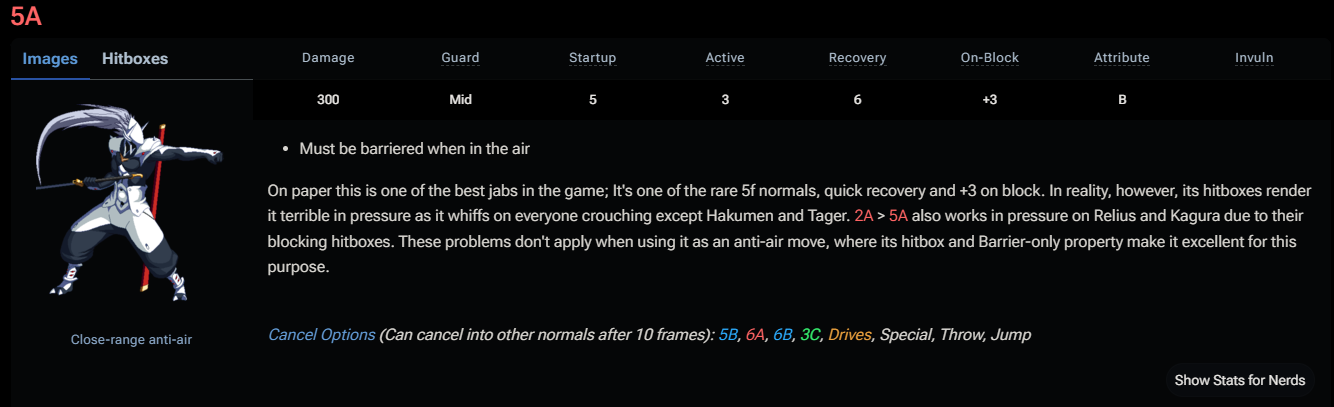Click Show Stats for Nerds button
1334x407 pixels.
[x=1240, y=380]
